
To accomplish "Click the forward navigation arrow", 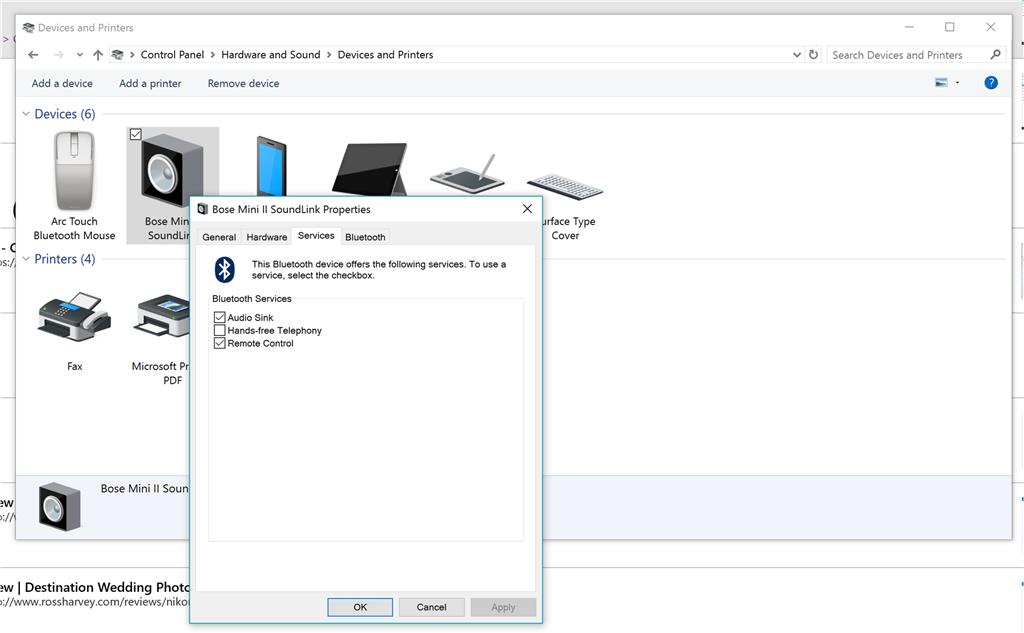I will coord(58,55).
